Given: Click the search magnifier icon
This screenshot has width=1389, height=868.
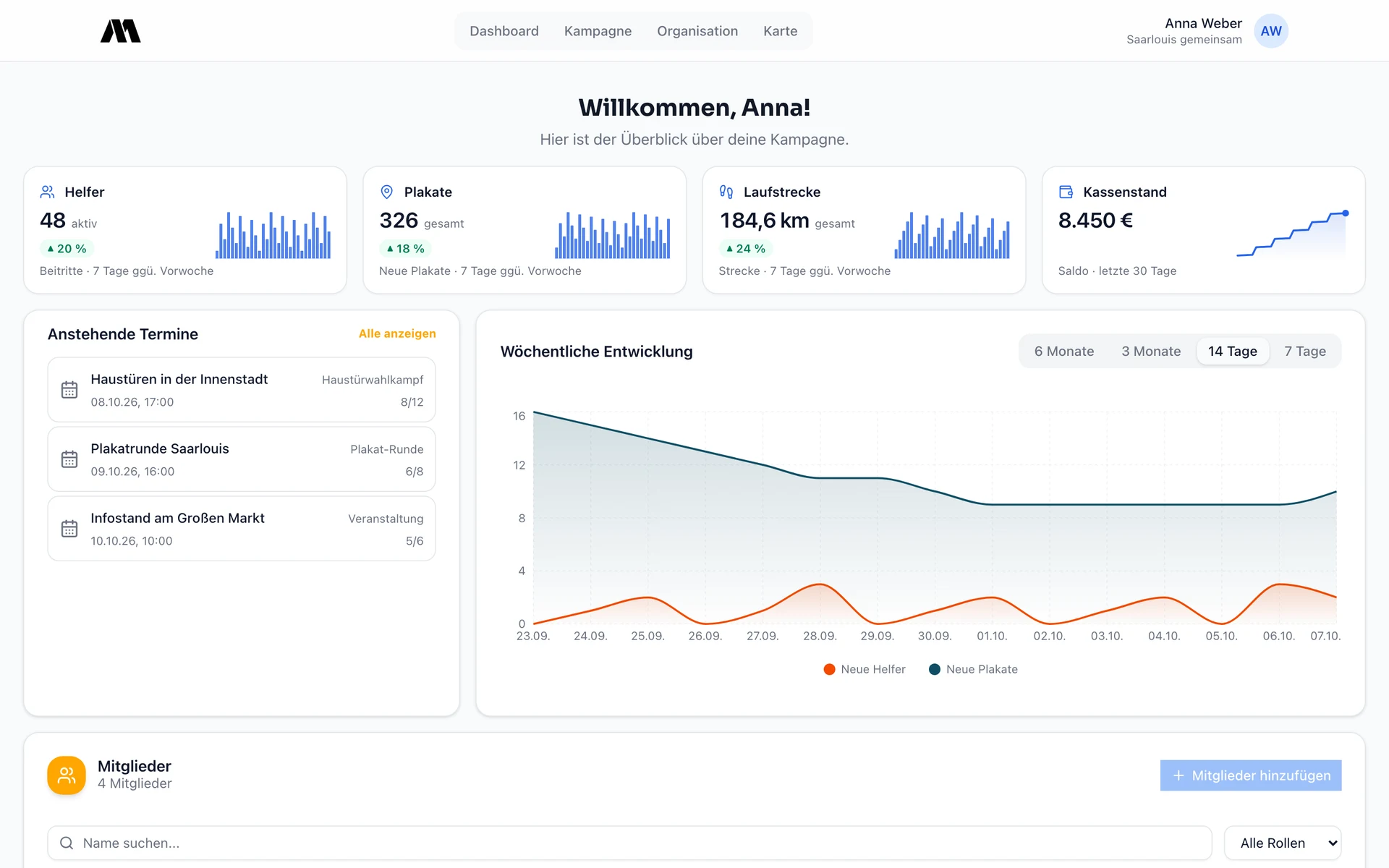Looking at the screenshot, I should click(67, 843).
